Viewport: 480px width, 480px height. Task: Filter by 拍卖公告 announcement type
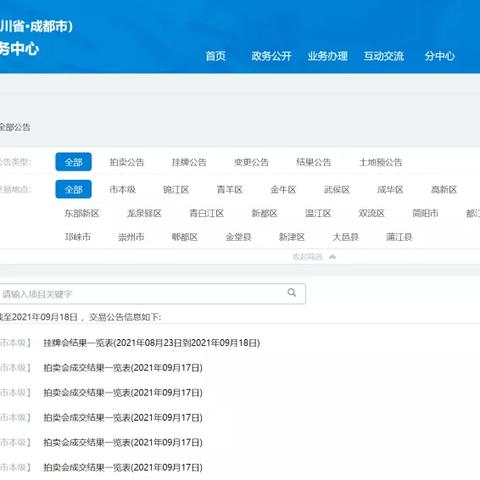point(127,162)
